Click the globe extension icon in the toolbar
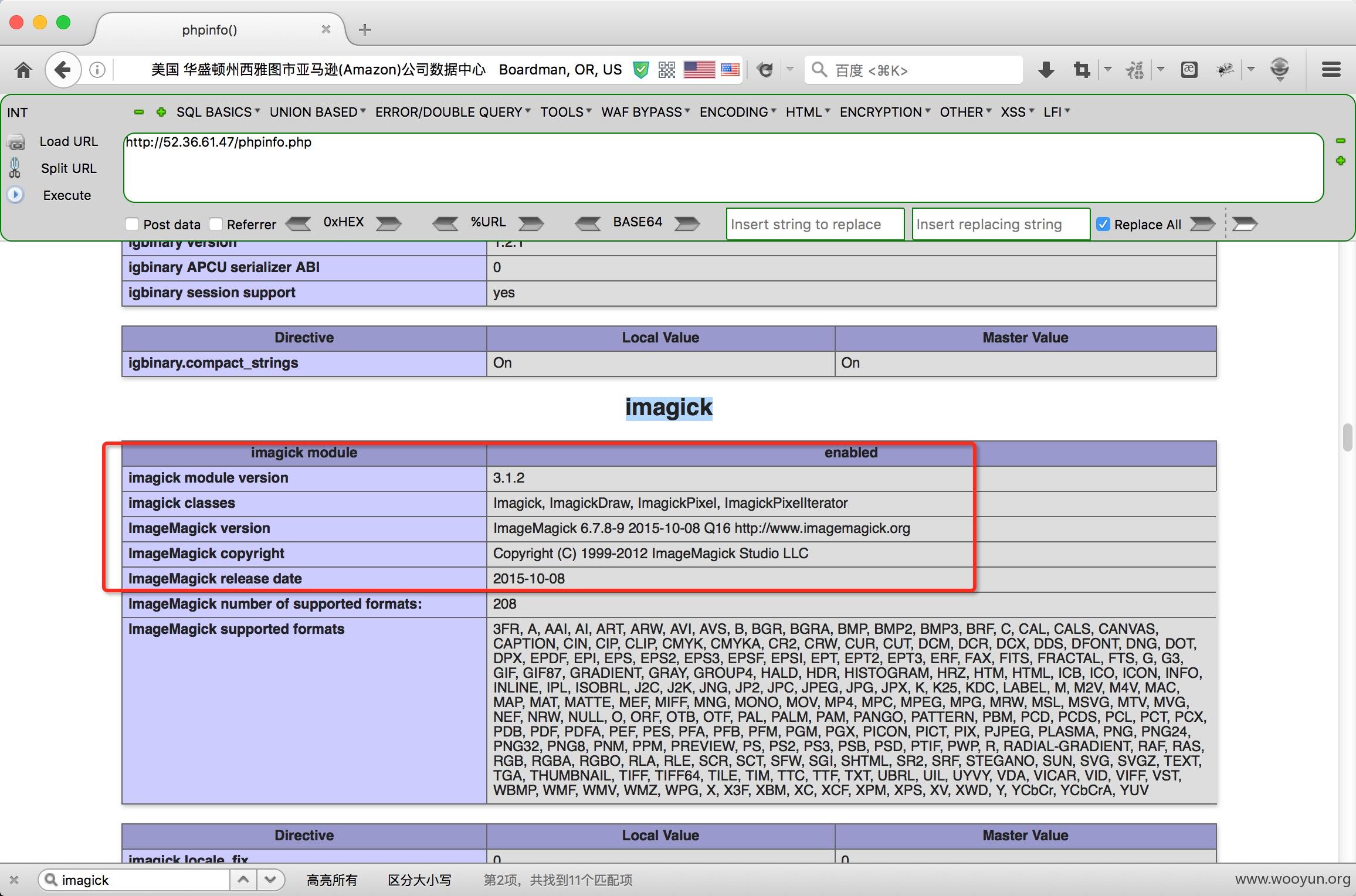The width and height of the screenshot is (1356, 896). click(1280, 70)
